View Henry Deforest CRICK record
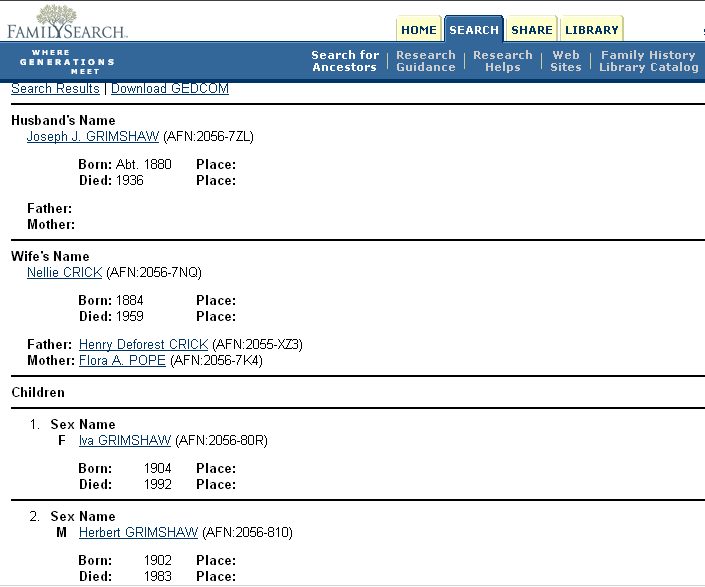The width and height of the screenshot is (705, 587). click(143, 344)
